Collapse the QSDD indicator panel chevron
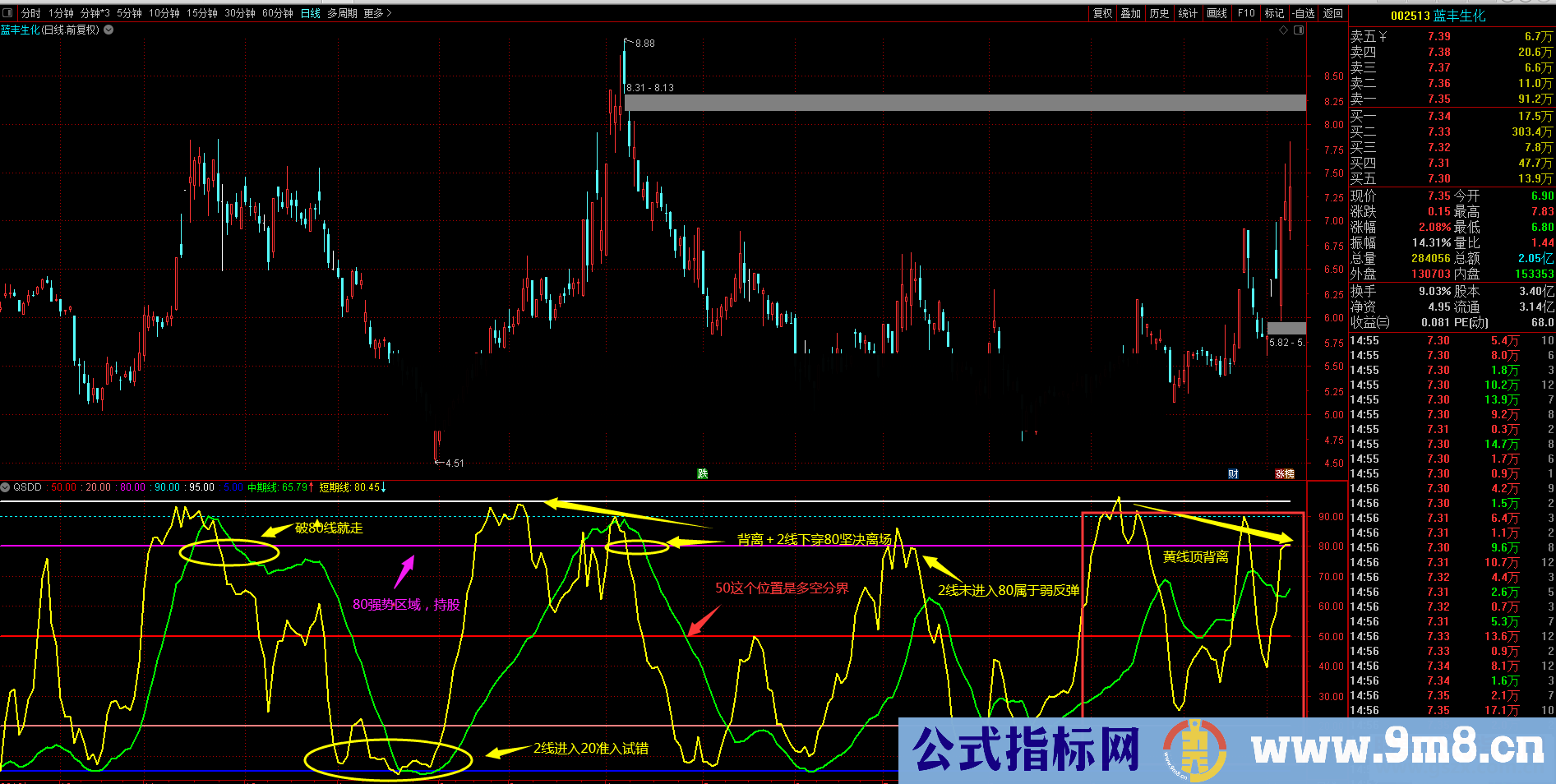This screenshot has width=1556, height=784. [7, 487]
